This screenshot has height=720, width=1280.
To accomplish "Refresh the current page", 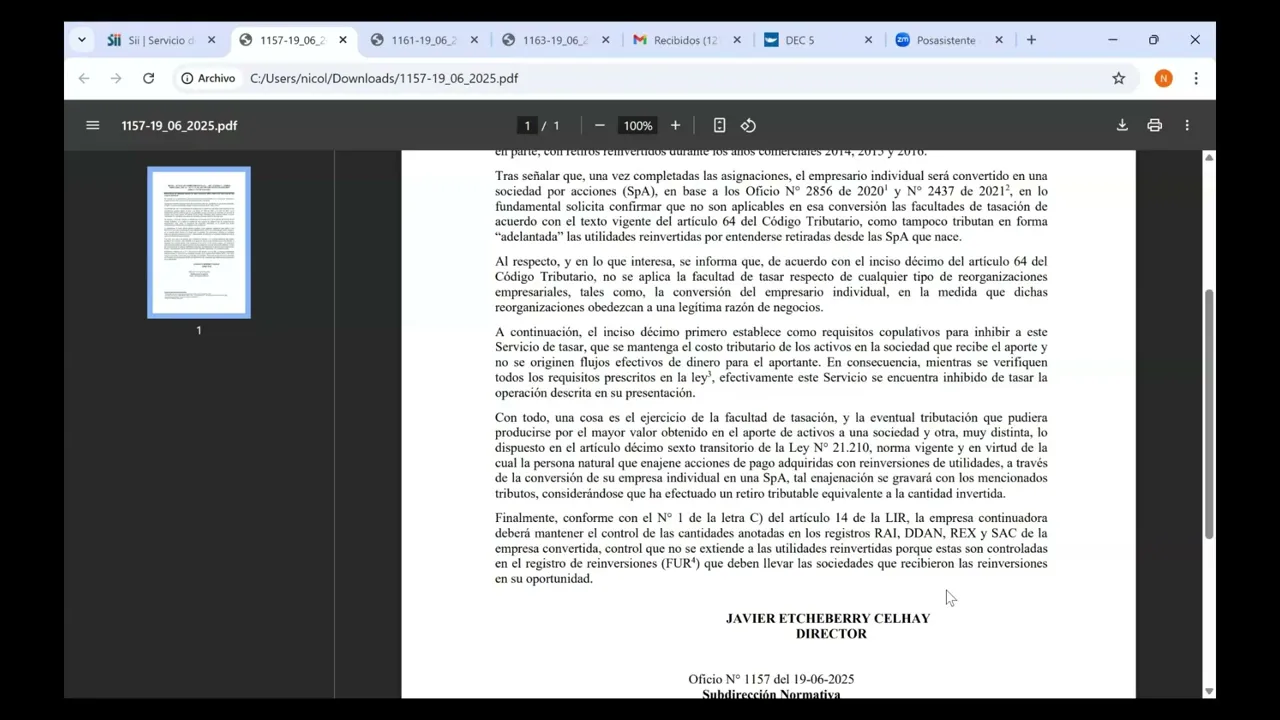I will (x=148, y=78).
